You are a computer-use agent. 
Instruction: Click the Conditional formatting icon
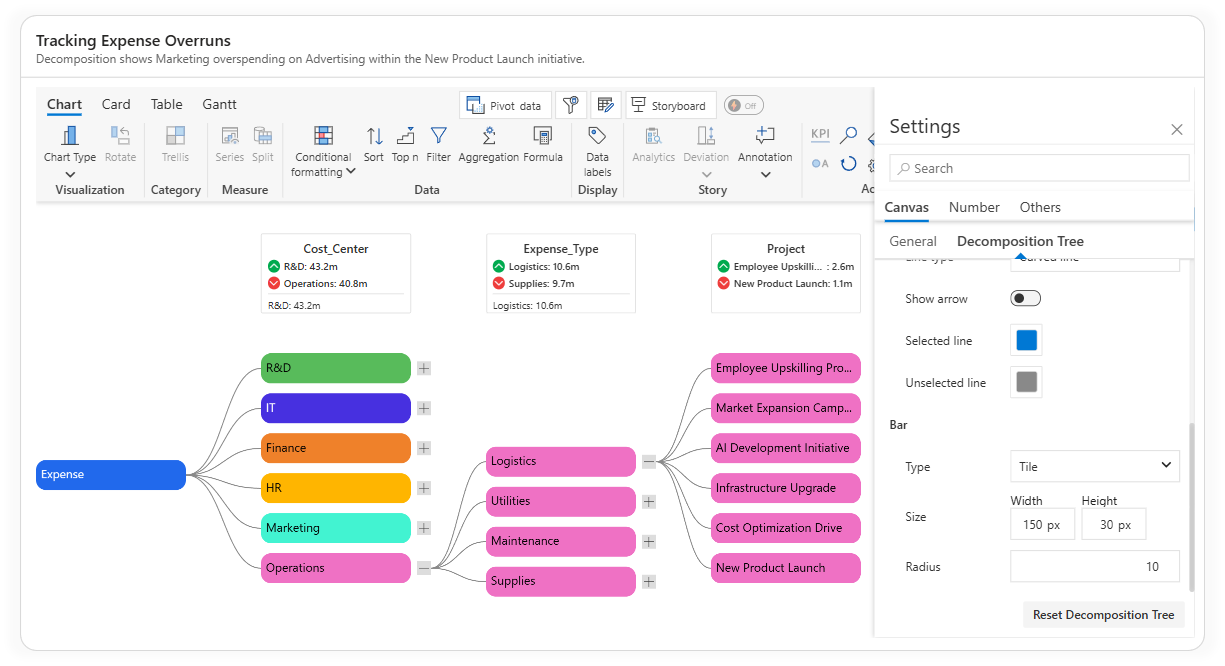(323, 137)
